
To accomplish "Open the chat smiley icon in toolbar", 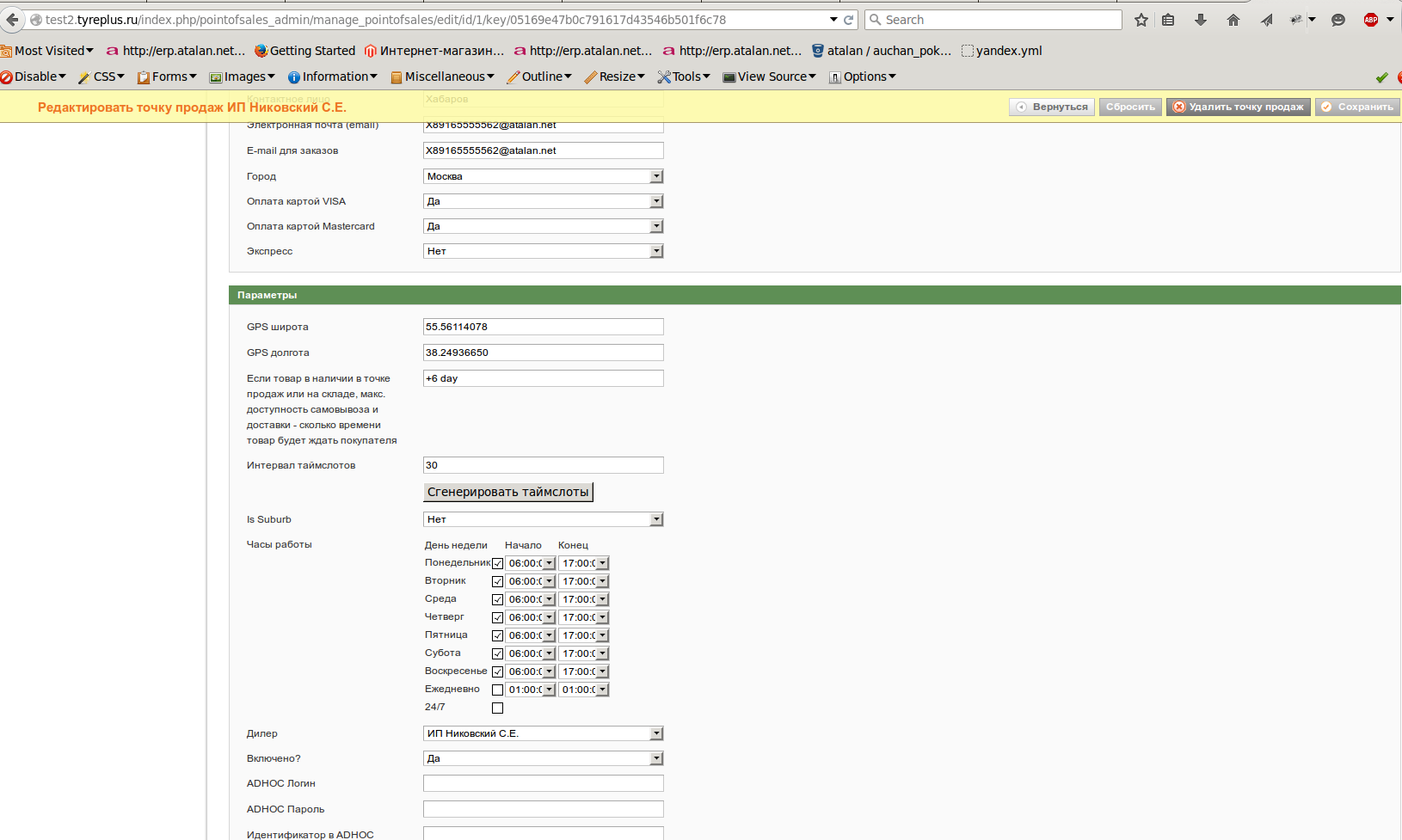I will point(1338,20).
